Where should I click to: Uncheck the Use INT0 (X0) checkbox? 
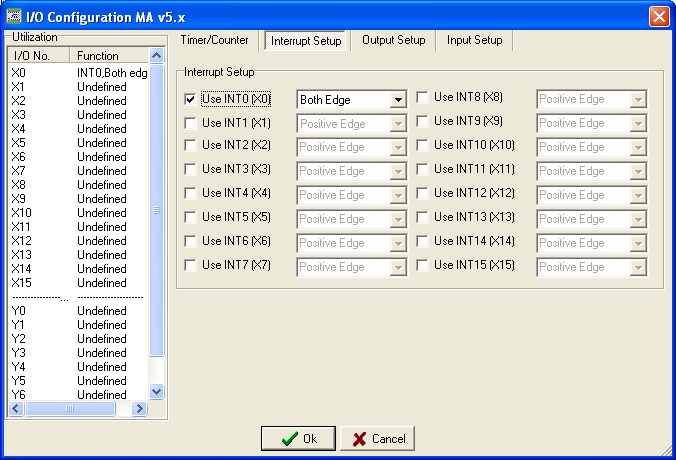point(191,99)
